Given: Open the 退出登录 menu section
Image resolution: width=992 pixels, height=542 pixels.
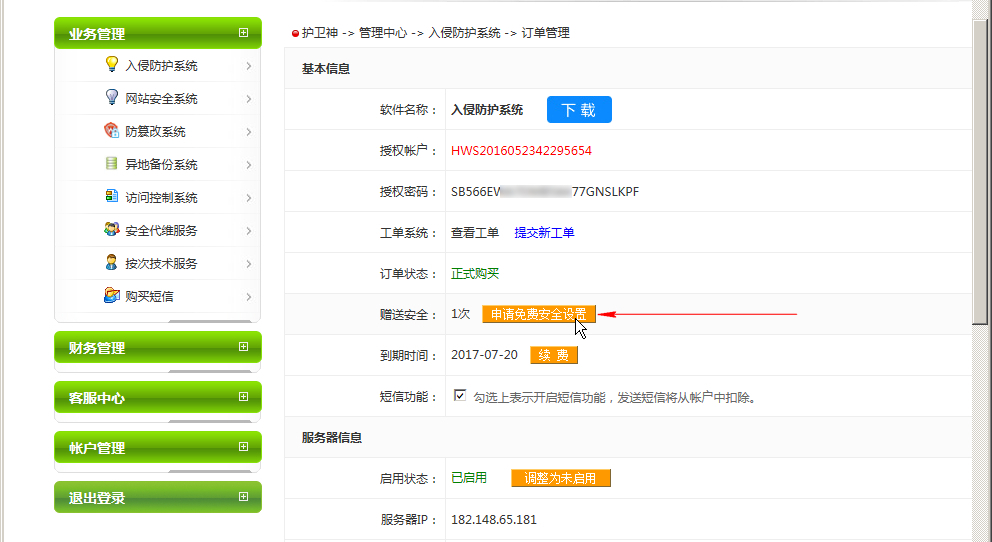Looking at the screenshot, I should click(x=157, y=497).
